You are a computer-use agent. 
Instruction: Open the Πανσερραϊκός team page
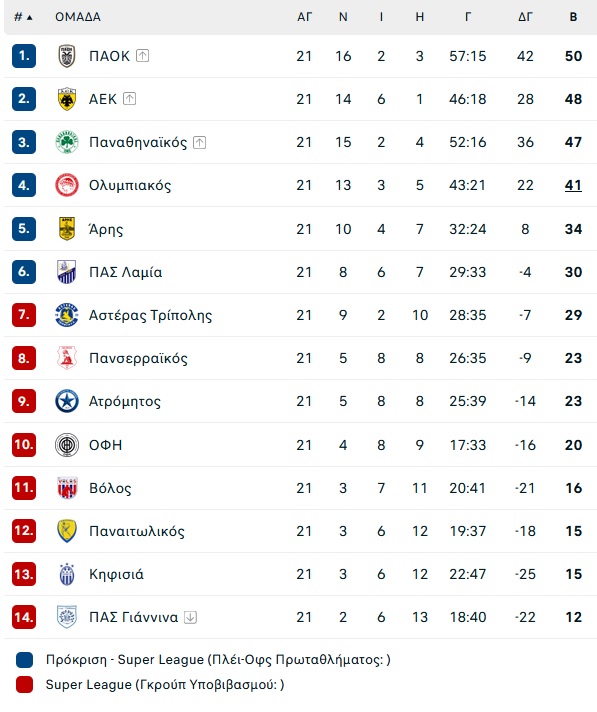(138, 358)
